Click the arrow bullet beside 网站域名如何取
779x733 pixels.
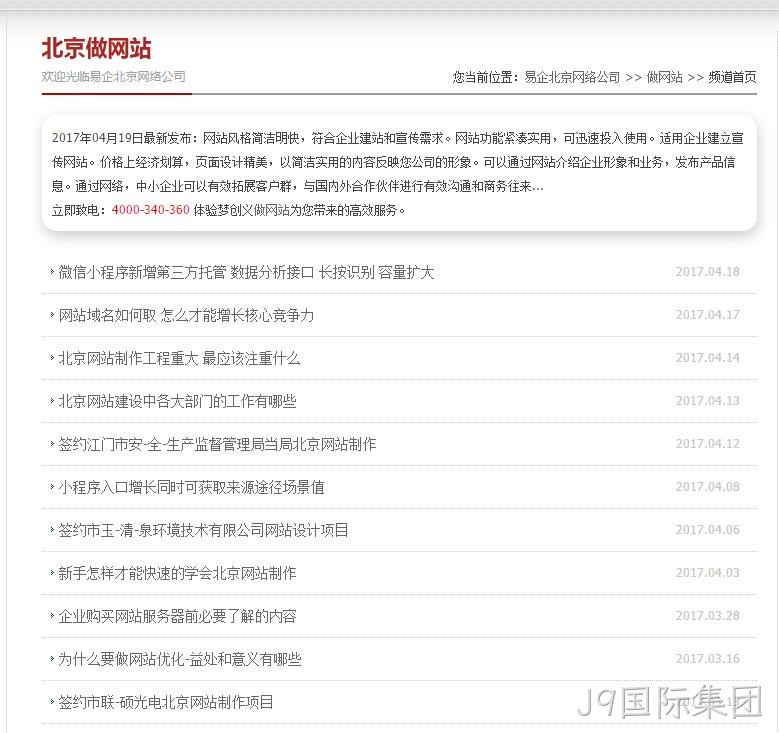pos(52,315)
